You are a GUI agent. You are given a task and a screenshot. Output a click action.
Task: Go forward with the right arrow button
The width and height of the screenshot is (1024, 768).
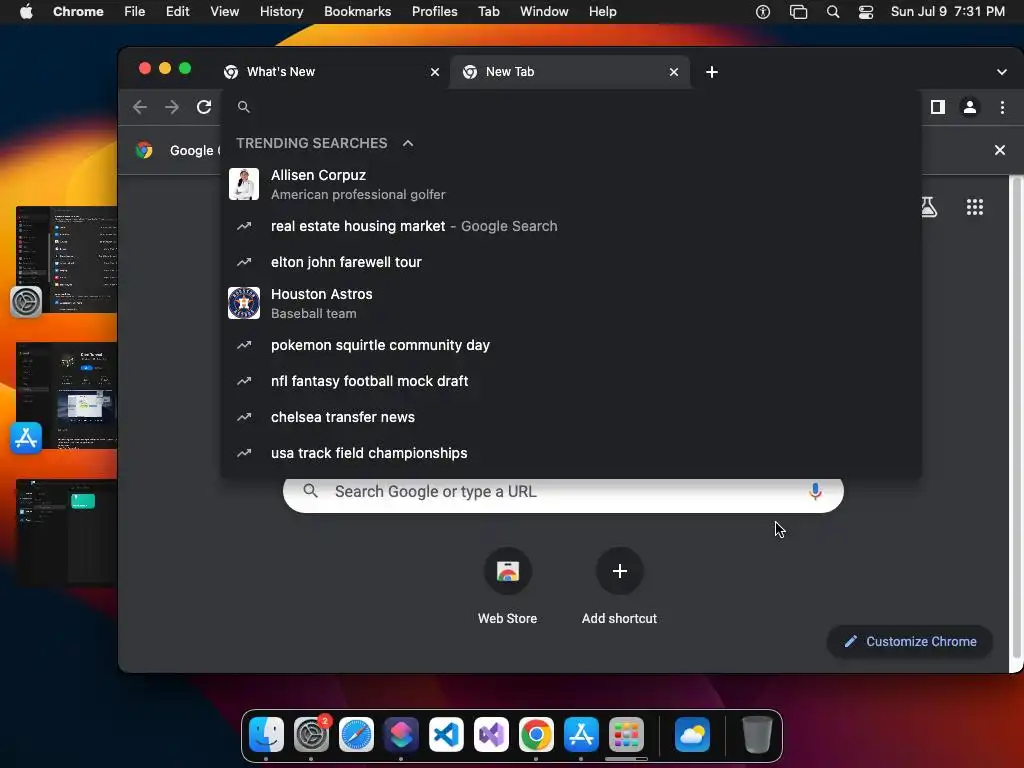coord(172,107)
